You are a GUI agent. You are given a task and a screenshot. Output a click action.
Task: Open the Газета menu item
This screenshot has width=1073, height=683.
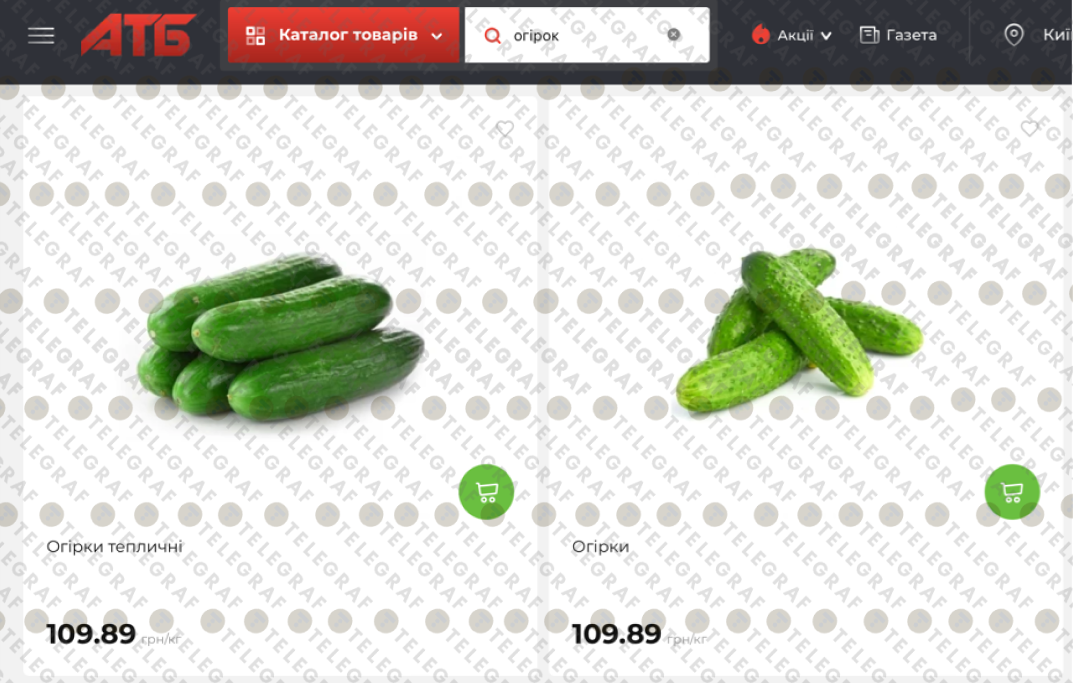(898, 35)
